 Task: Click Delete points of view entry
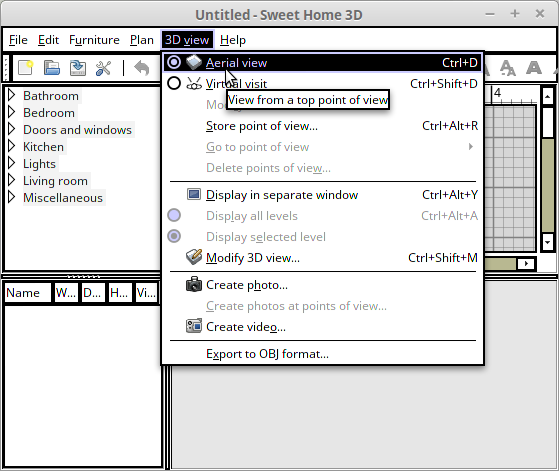323,168
